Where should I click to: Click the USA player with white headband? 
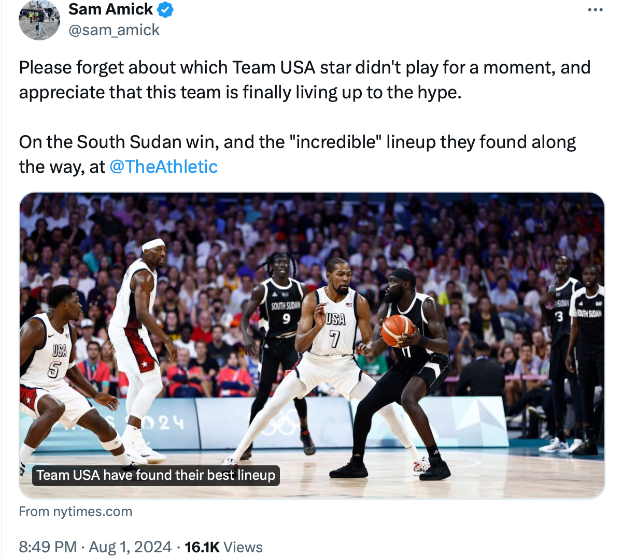pos(138,320)
